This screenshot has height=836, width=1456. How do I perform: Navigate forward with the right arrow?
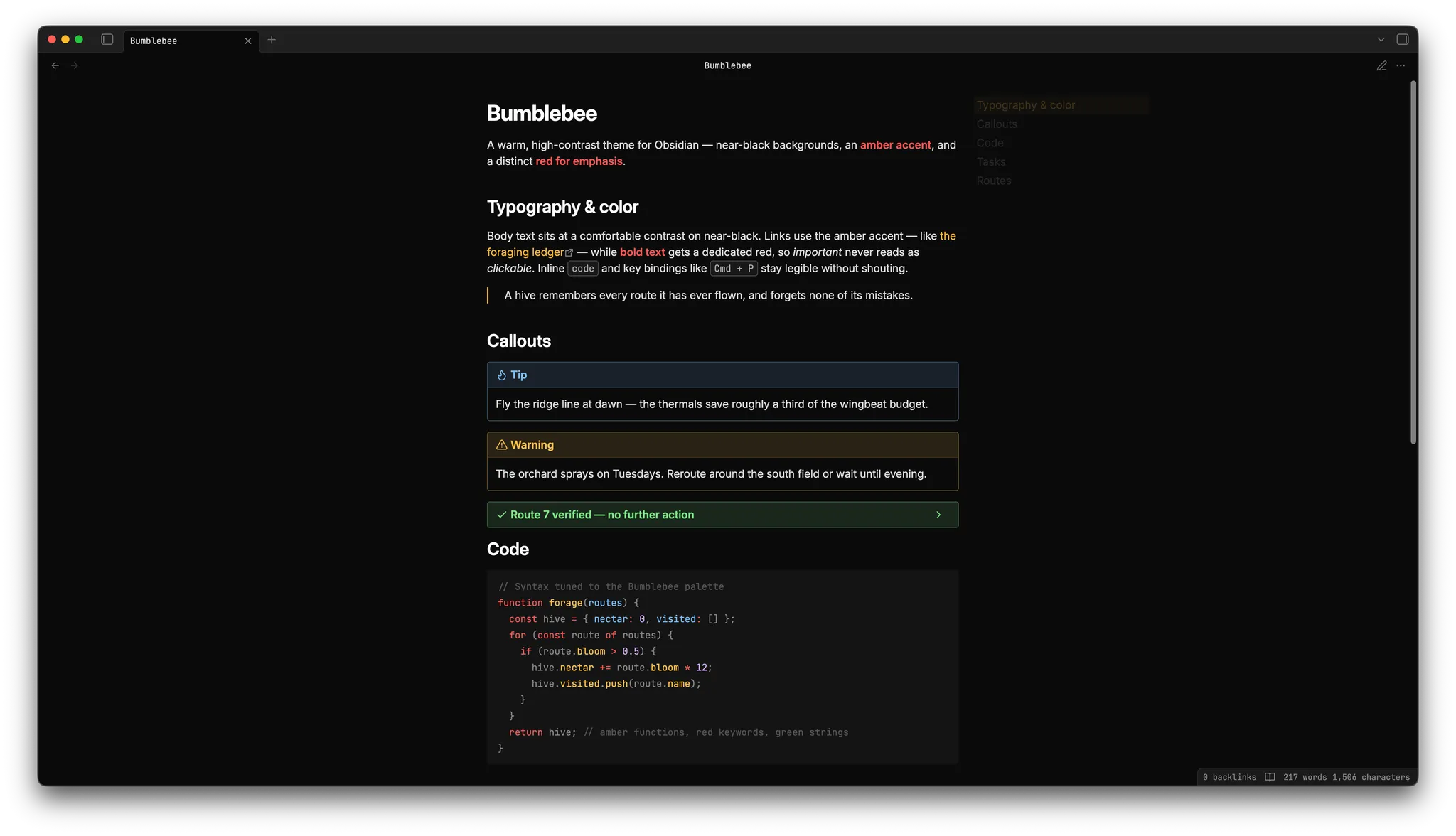[75, 65]
